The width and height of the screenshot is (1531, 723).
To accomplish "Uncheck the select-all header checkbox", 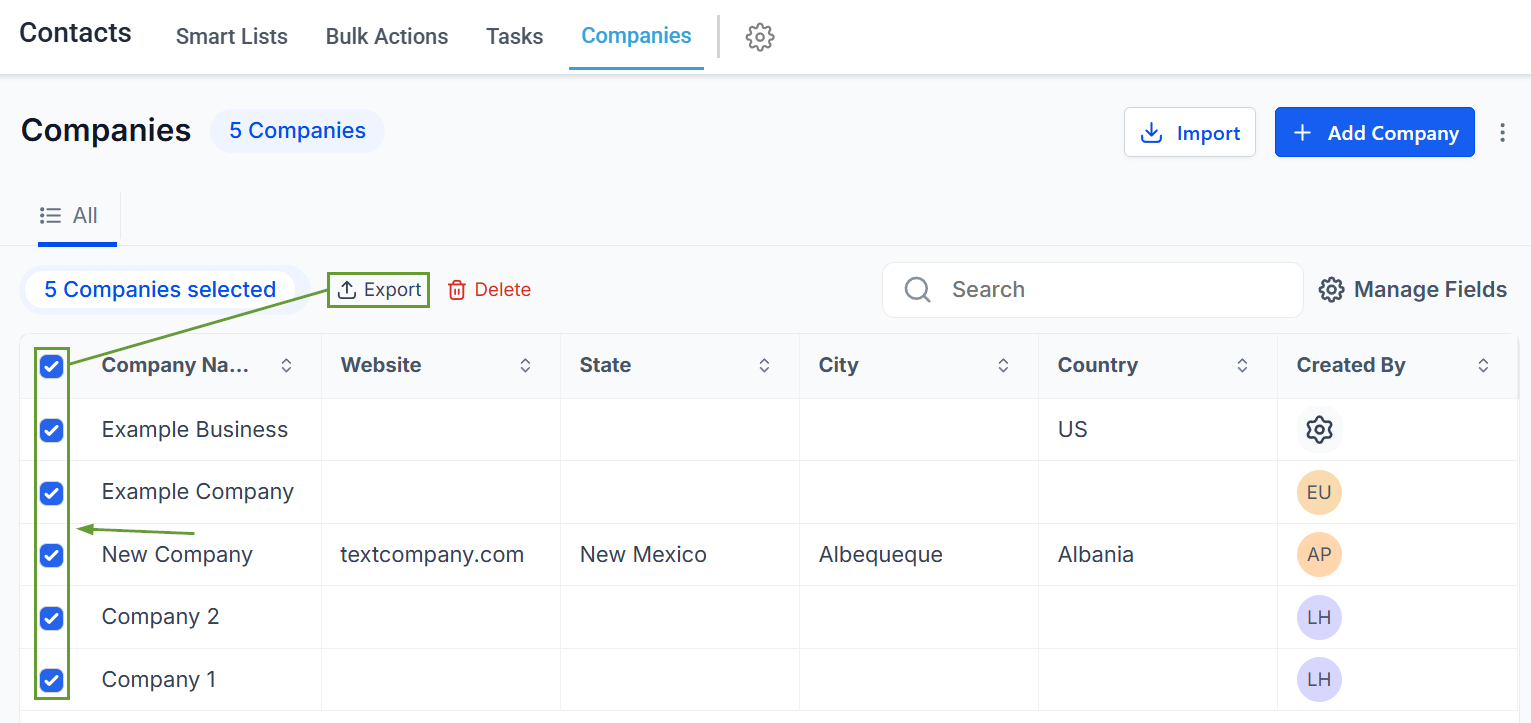I will pyautogui.click(x=52, y=366).
